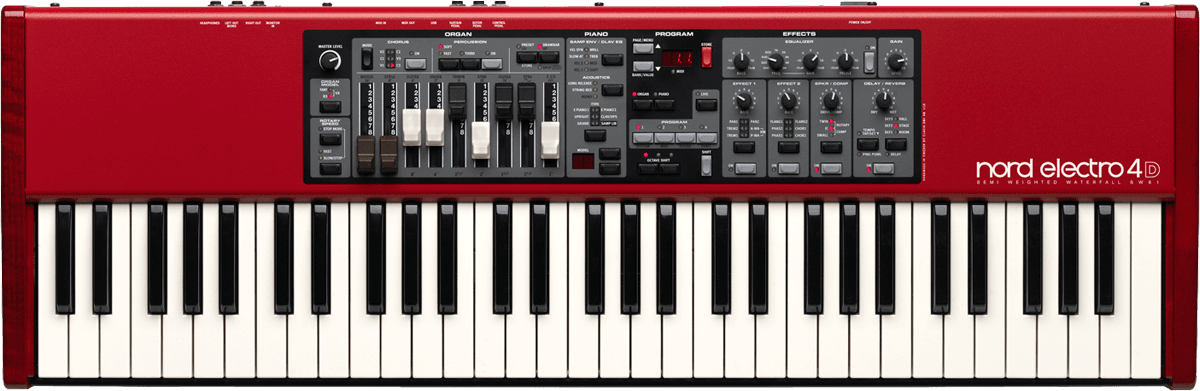
Task: Click the black 2 2/3' drawbar
Action: pyautogui.click(x=457, y=100)
